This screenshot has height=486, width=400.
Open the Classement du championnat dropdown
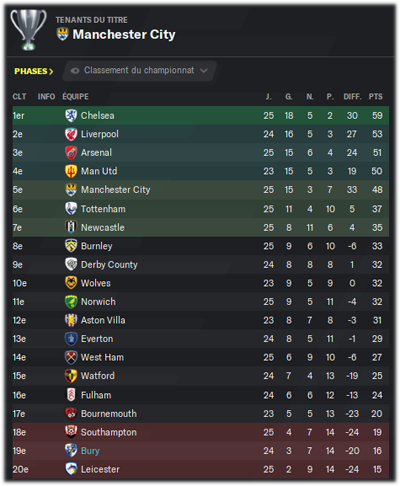[x=139, y=71]
